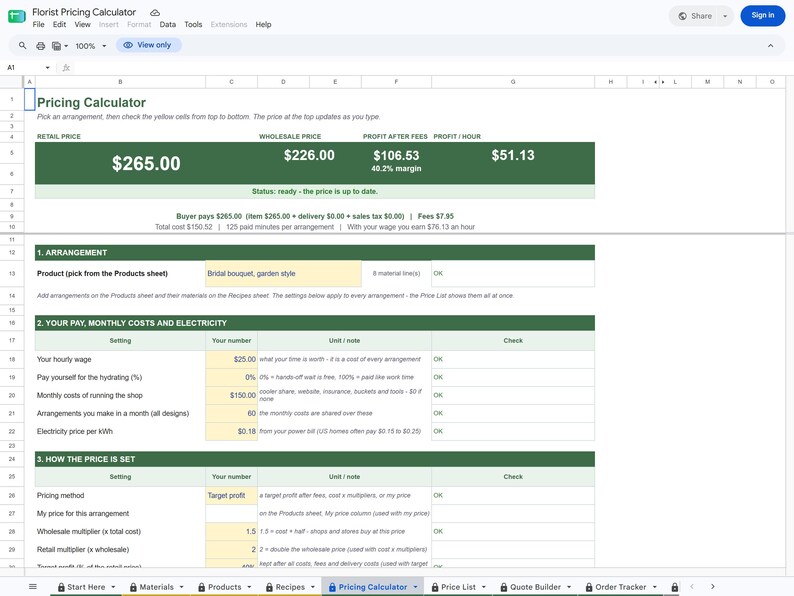The width and height of the screenshot is (794, 596).
Task: Select the hydrating pay percent cell 0%
Action: point(231,377)
